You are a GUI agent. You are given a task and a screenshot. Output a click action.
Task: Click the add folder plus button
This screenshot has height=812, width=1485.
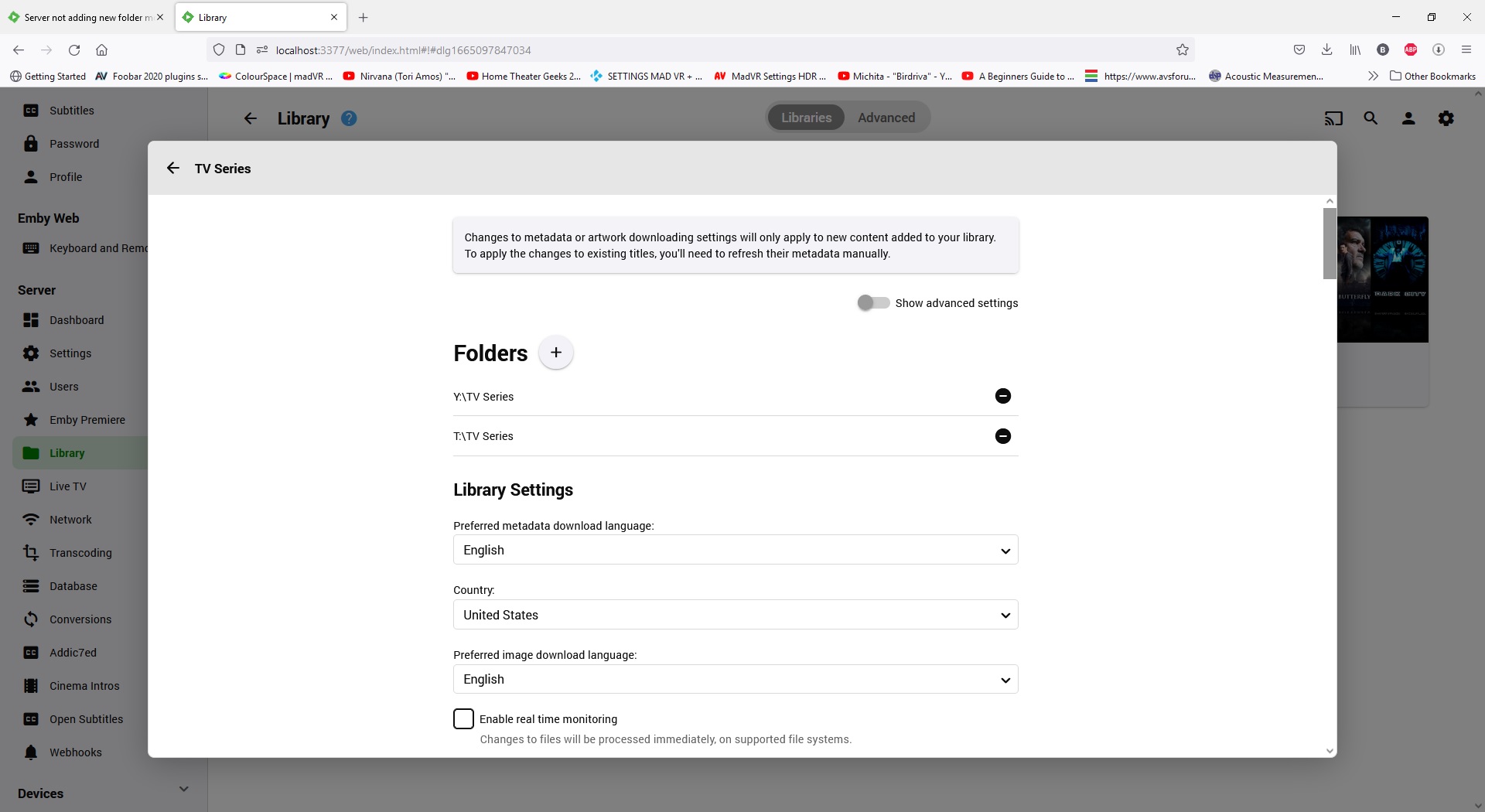click(555, 353)
